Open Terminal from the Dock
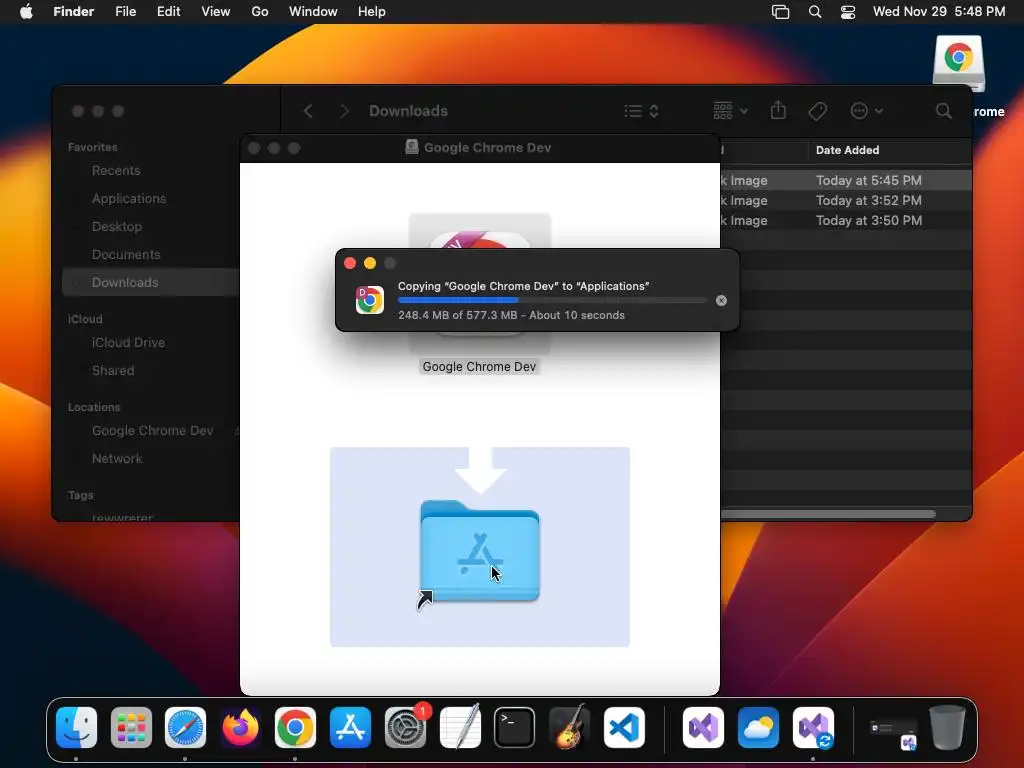This screenshot has width=1024, height=768. (515, 728)
